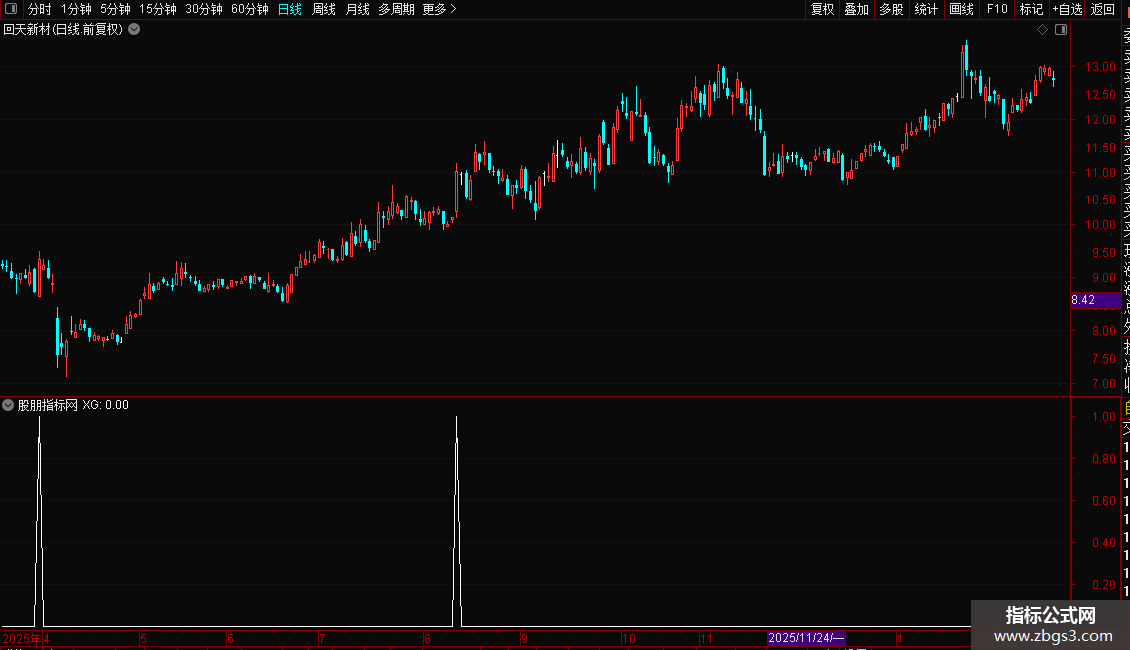Select the 周线 weekly period tab
The image size is (1130, 650).
tap(324, 9)
